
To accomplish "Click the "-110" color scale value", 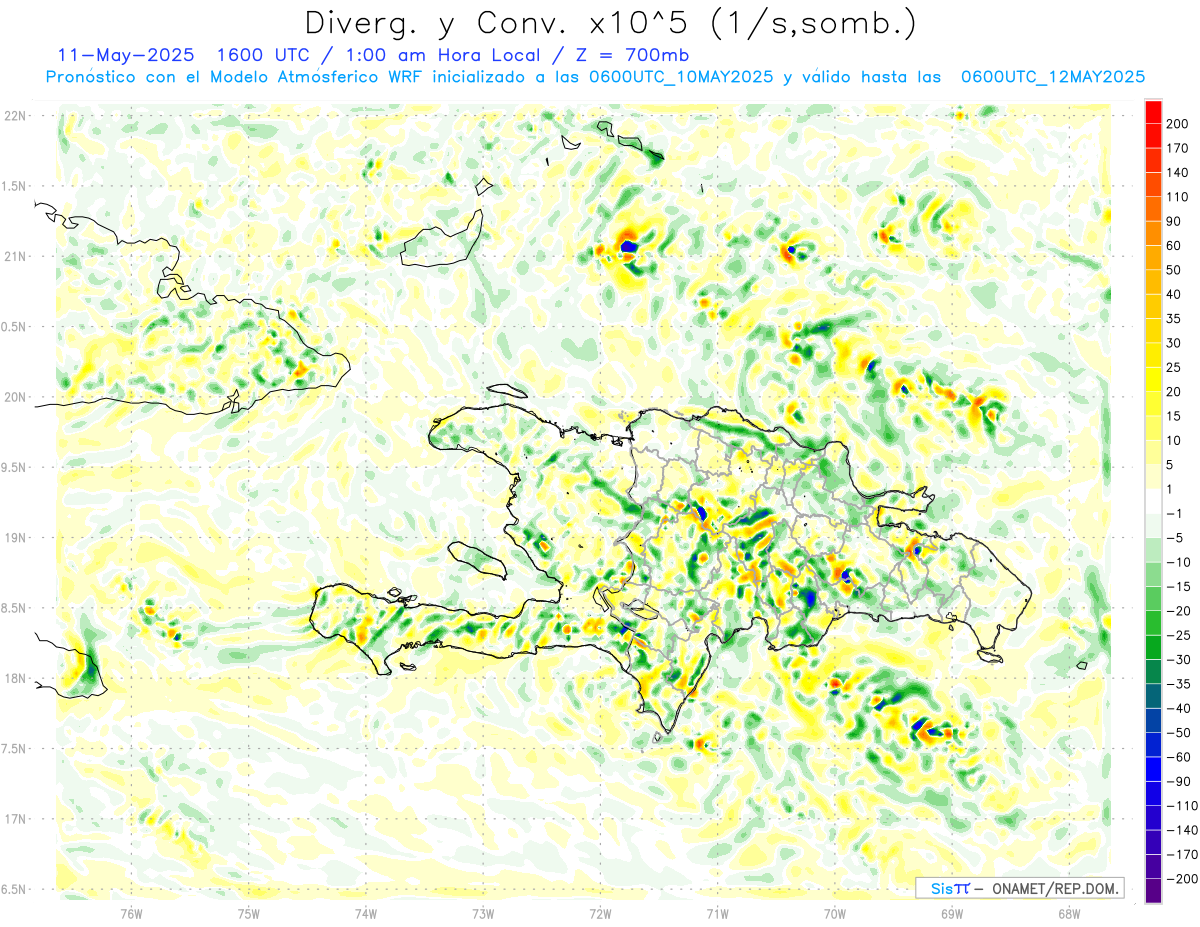I will point(1180,806).
